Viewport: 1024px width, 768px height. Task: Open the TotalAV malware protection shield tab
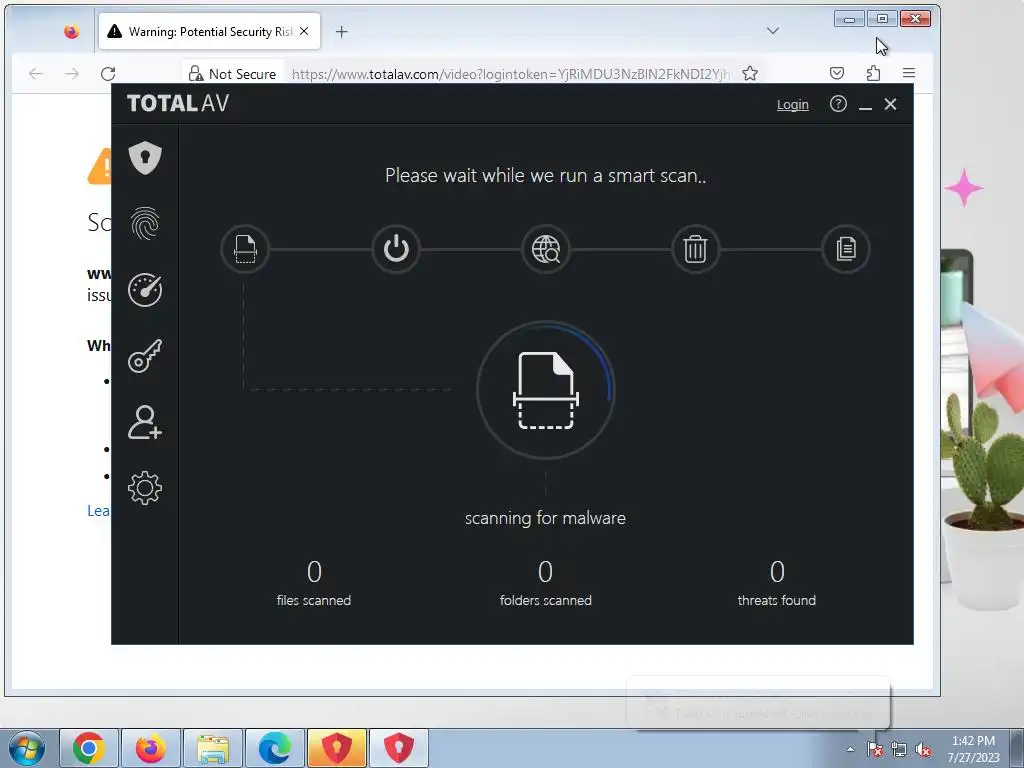tap(145, 157)
